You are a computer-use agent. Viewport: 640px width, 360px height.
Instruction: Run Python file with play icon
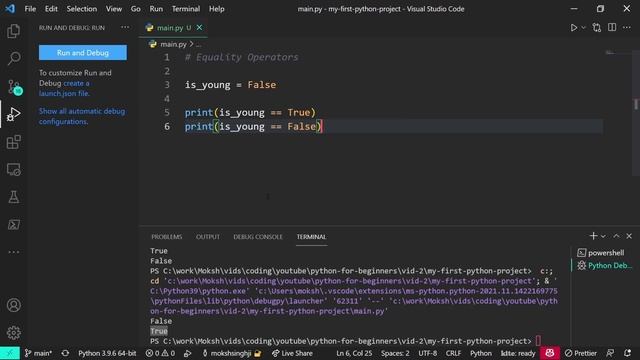click(573, 28)
